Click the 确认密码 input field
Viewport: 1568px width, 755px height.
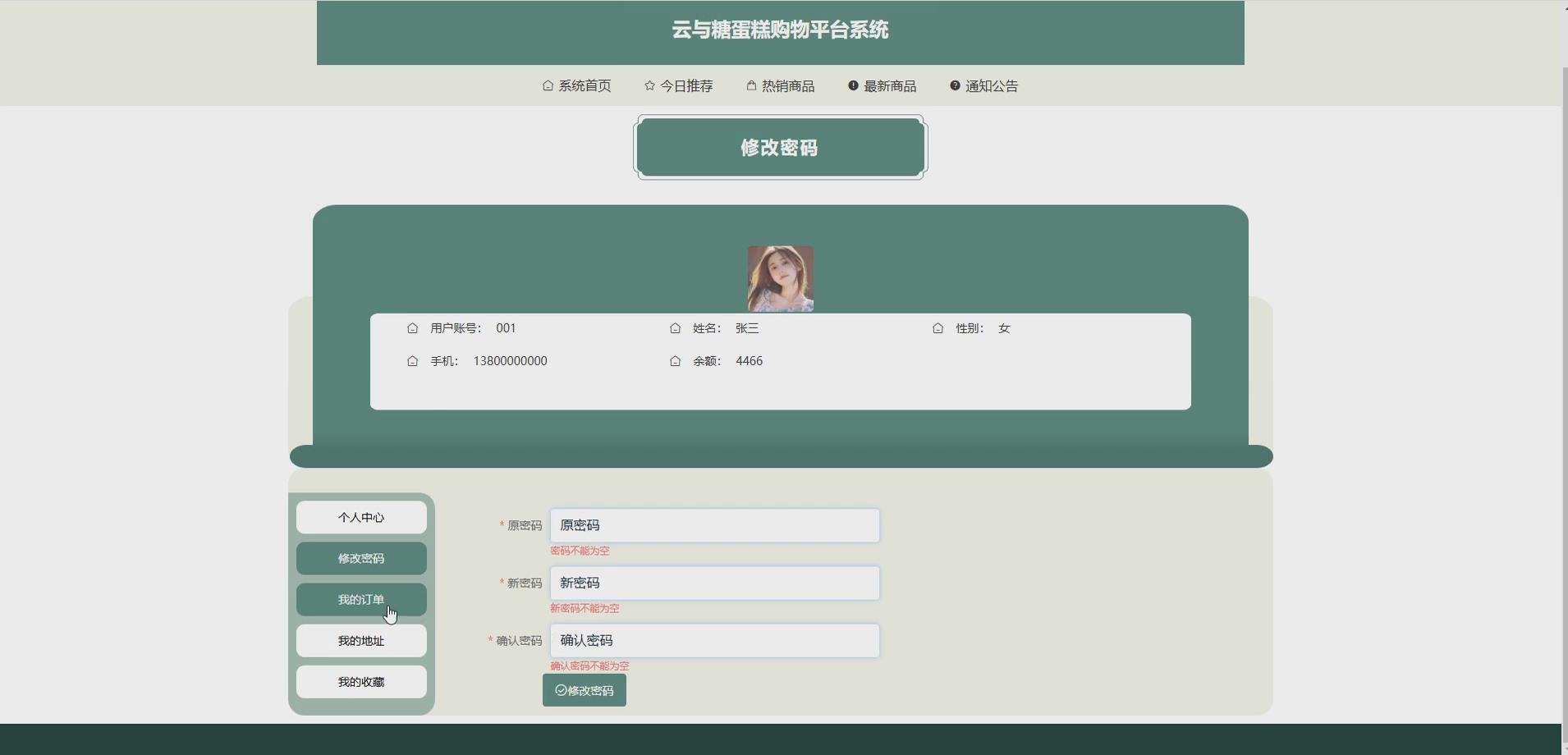(x=714, y=640)
